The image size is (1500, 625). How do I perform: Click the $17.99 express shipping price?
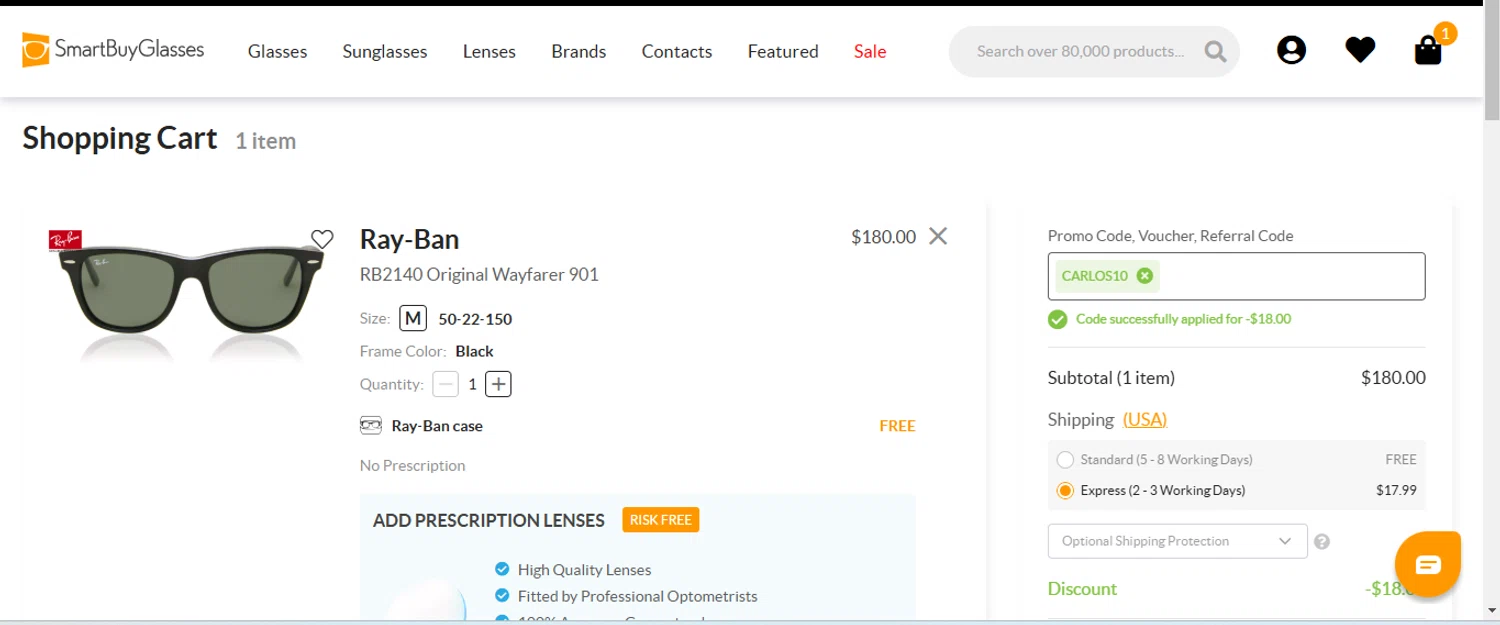(1396, 490)
